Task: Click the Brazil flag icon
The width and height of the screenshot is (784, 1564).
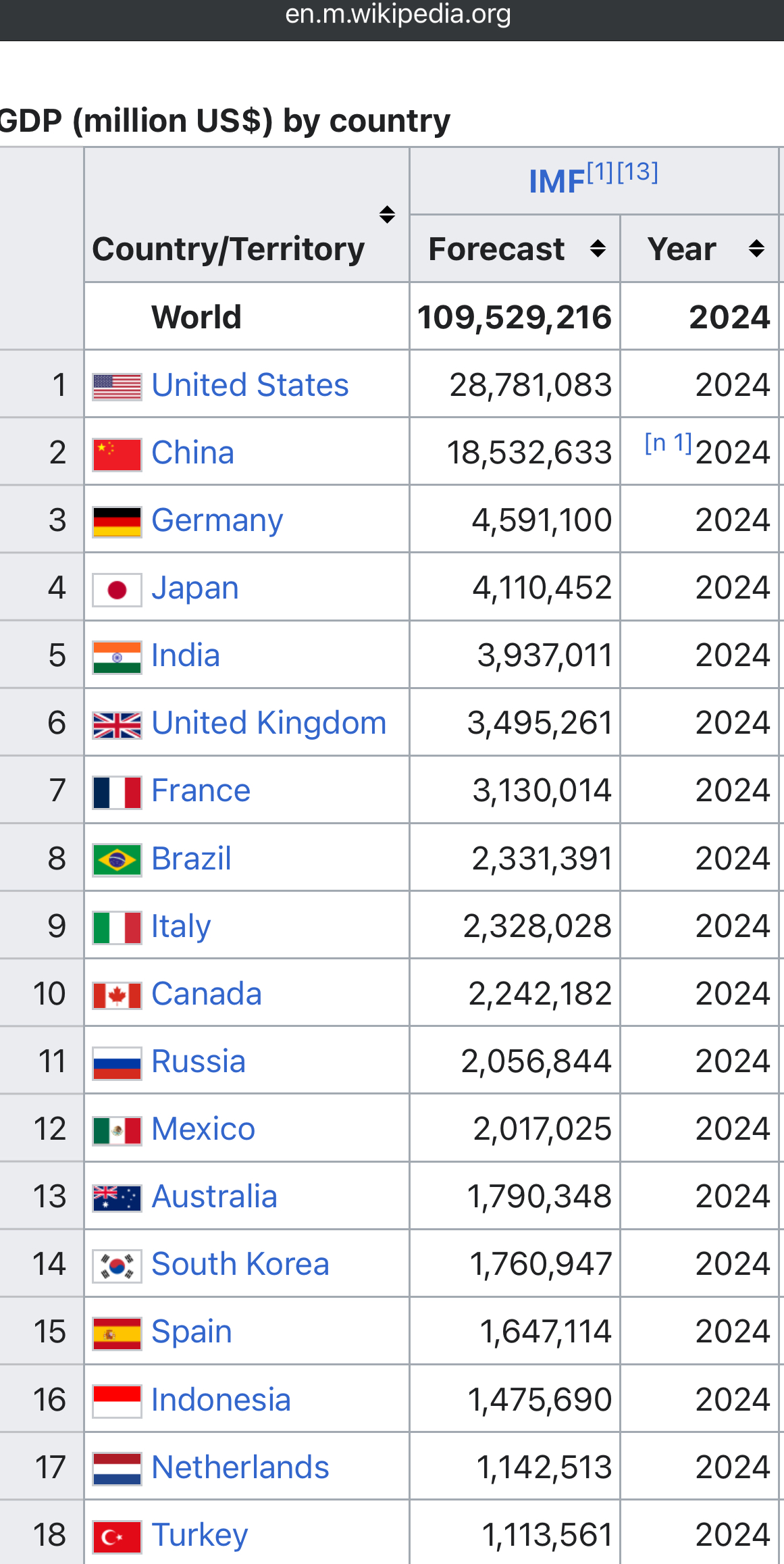Action: pos(117,860)
